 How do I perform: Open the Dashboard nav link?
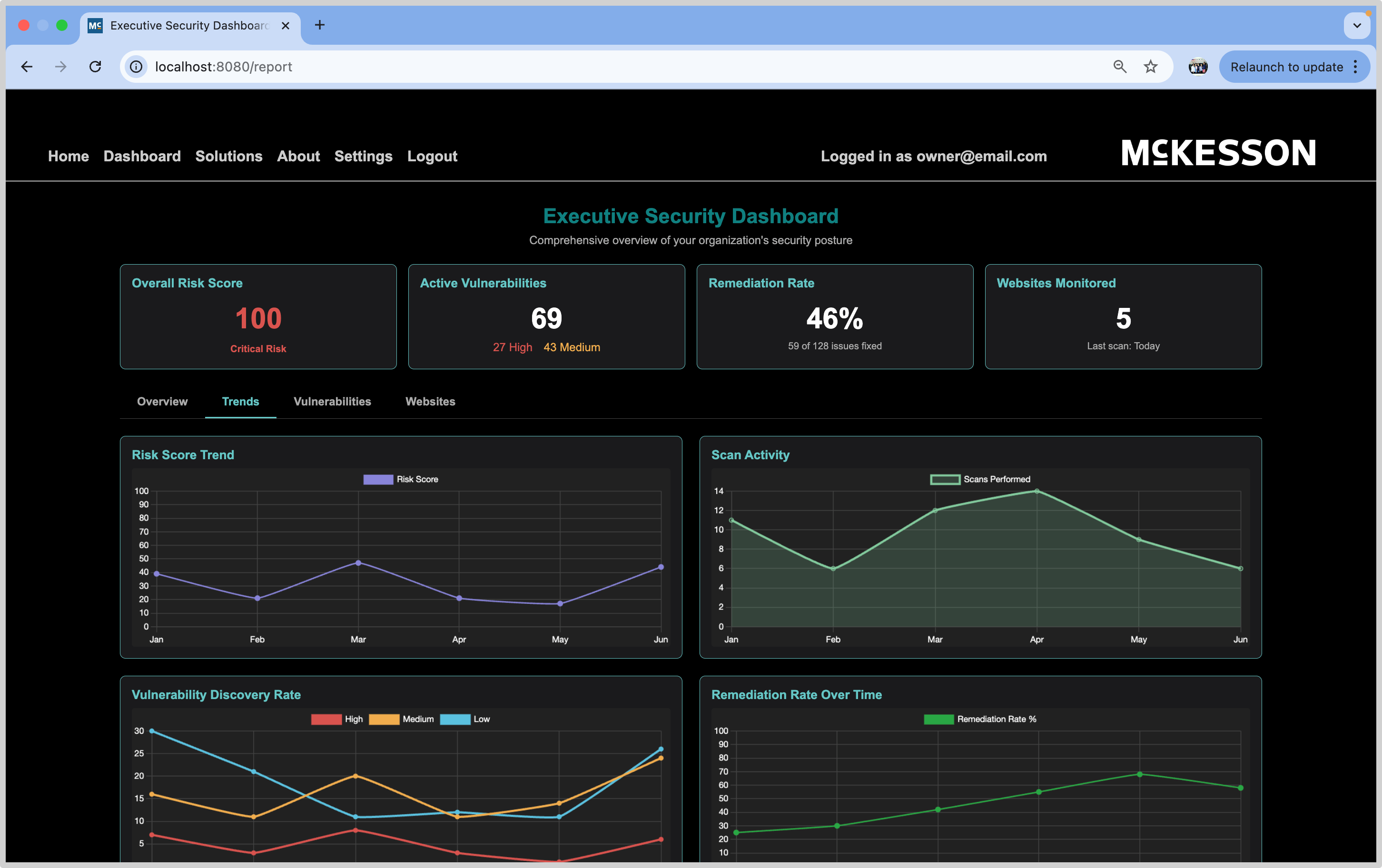tap(142, 156)
